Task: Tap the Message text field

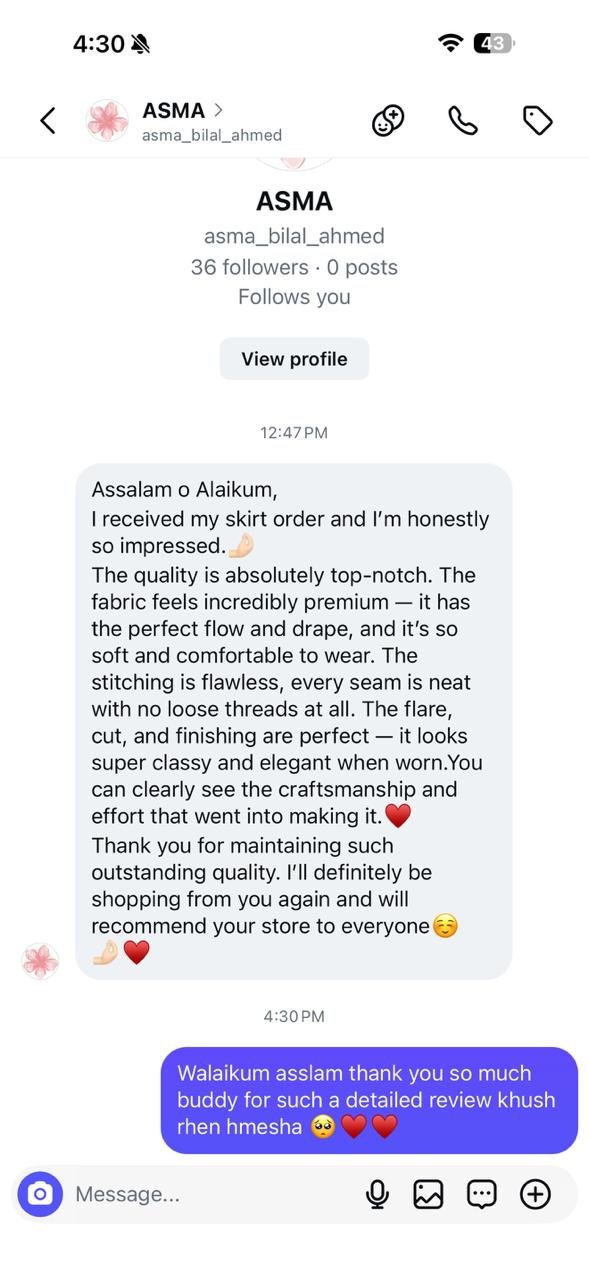Action: point(210,1194)
